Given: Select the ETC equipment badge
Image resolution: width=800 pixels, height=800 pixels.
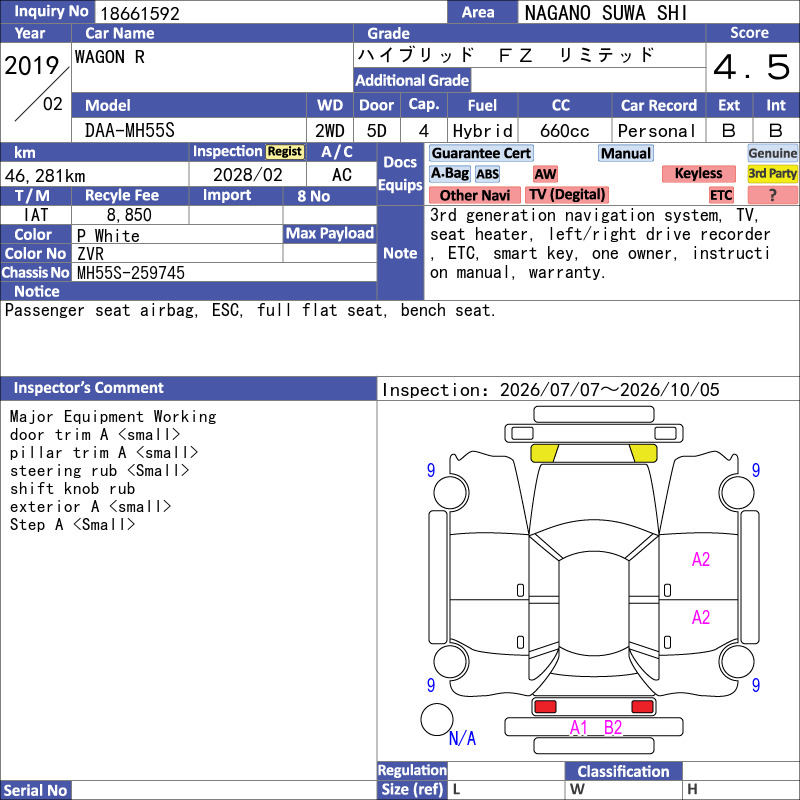Looking at the screenshot, I should coord(721,195).
